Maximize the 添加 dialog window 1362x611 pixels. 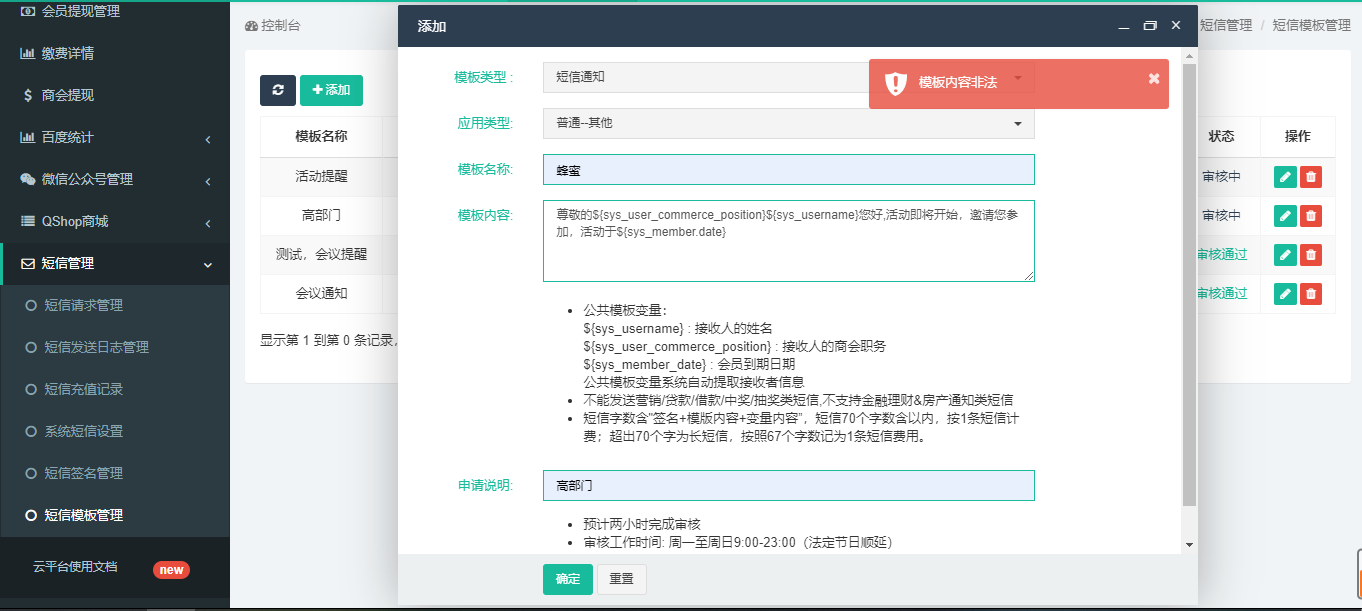1150,26
